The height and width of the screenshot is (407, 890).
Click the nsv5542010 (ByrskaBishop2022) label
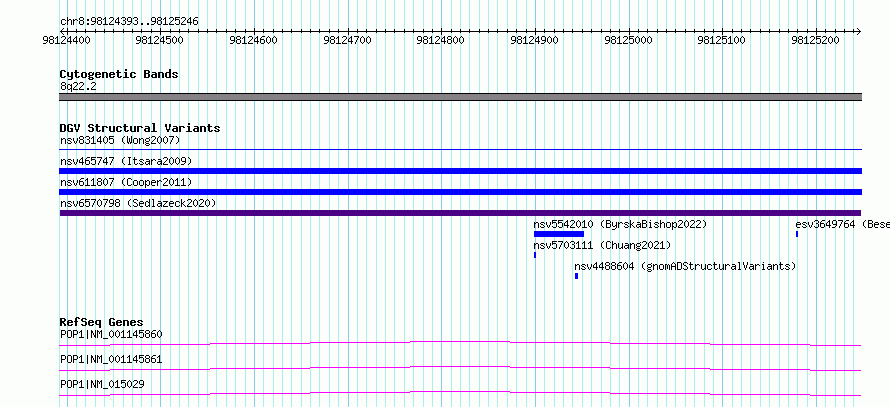tap(620, 224)
